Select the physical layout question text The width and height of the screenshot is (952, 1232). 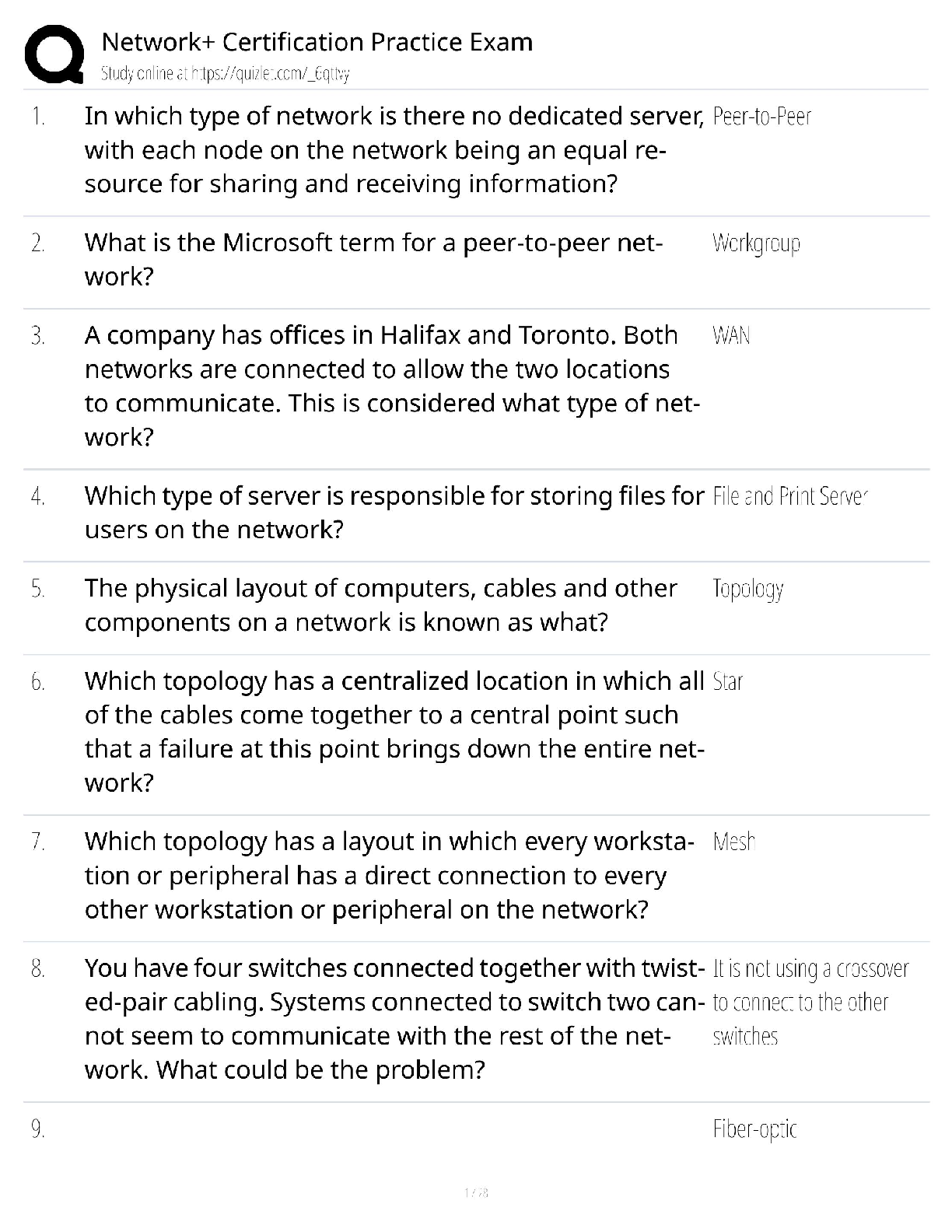coord(380,605)
